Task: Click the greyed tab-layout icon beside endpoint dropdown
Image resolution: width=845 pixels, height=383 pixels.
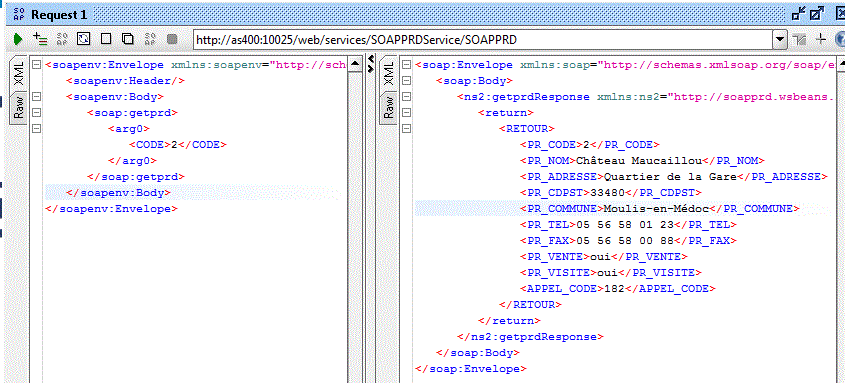Action: tap(799, 39)
